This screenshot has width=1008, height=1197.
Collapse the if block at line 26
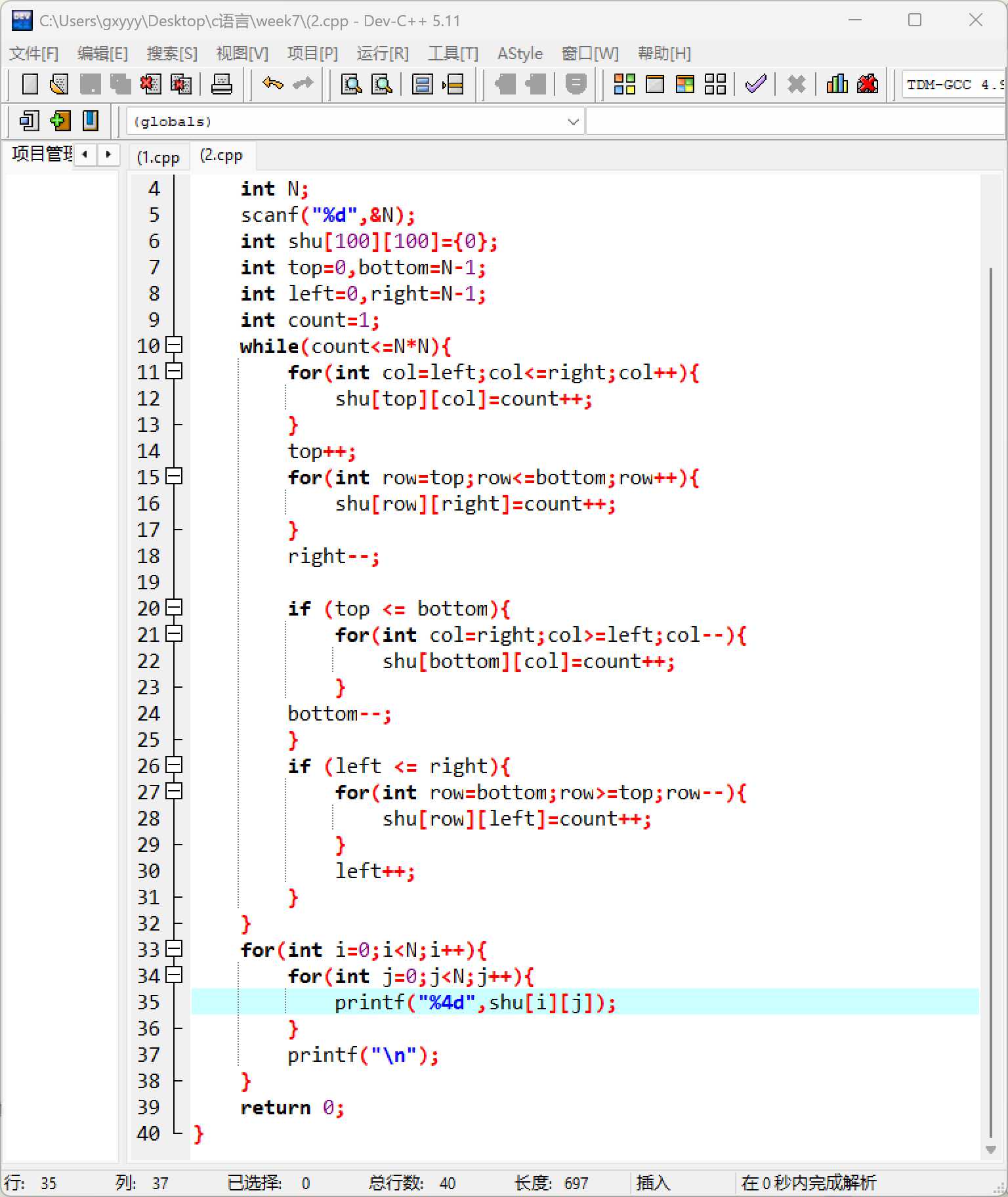pyautogui.click(x=174, y=765)
